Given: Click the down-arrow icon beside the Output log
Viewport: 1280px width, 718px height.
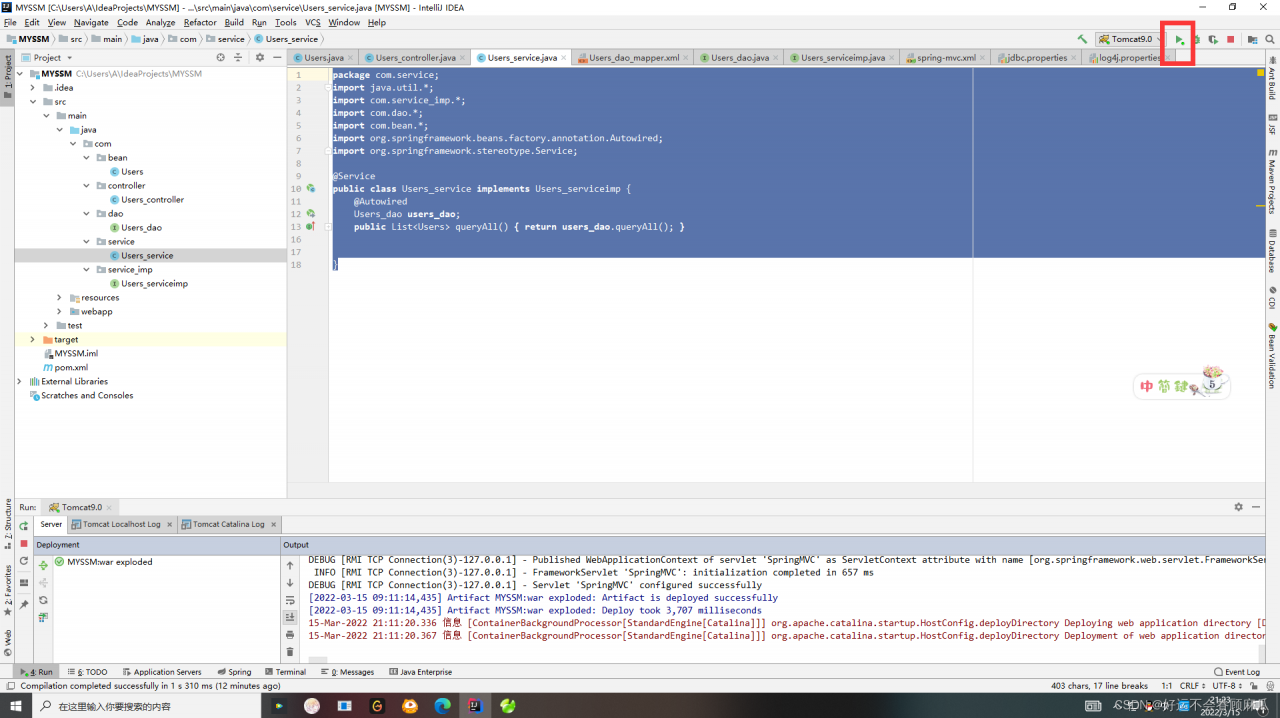Looking at the screenshot, I should [x=290, y=582].
